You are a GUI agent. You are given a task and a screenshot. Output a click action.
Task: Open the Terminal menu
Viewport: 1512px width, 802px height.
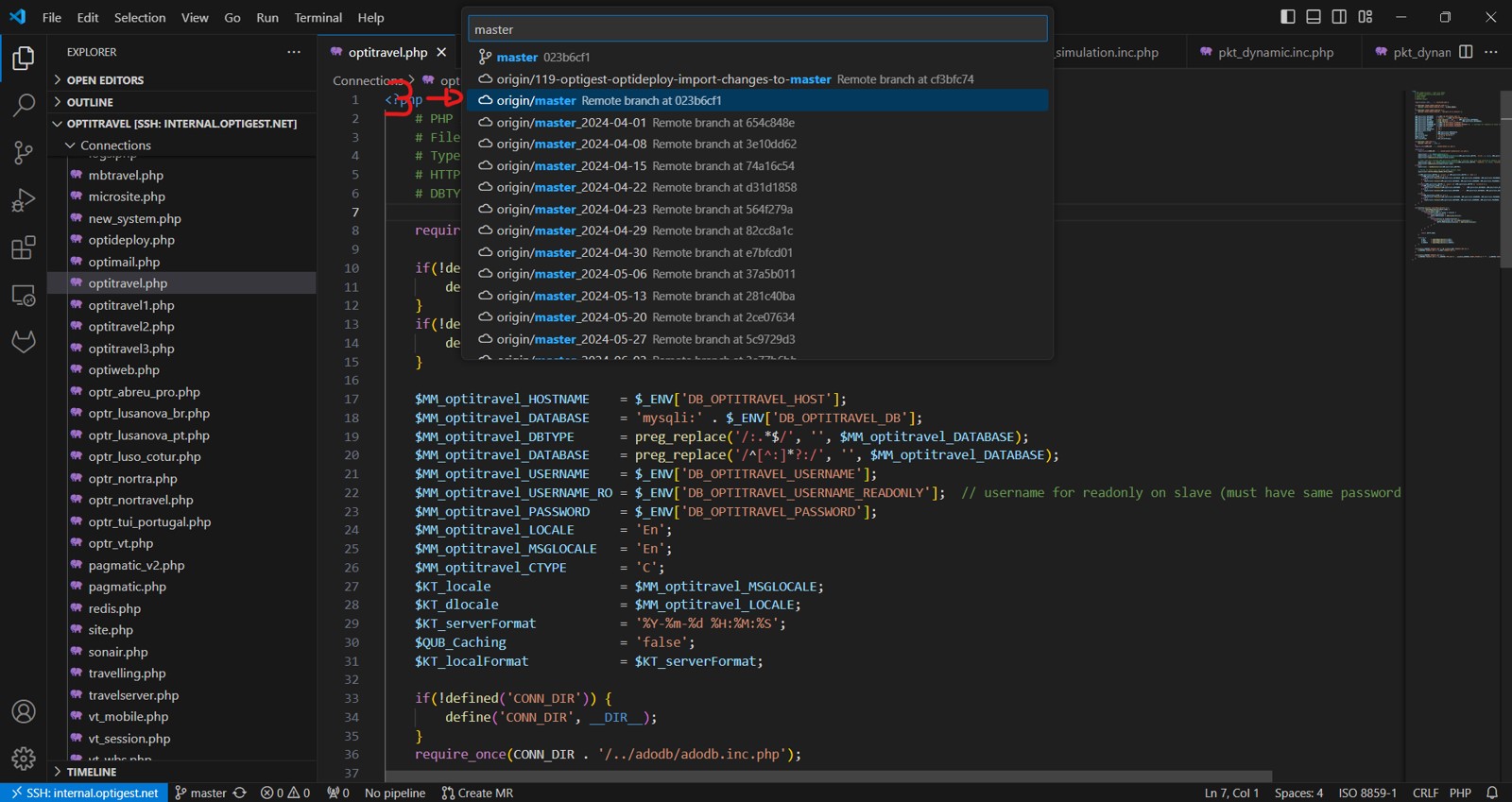[x=318, y=17]
